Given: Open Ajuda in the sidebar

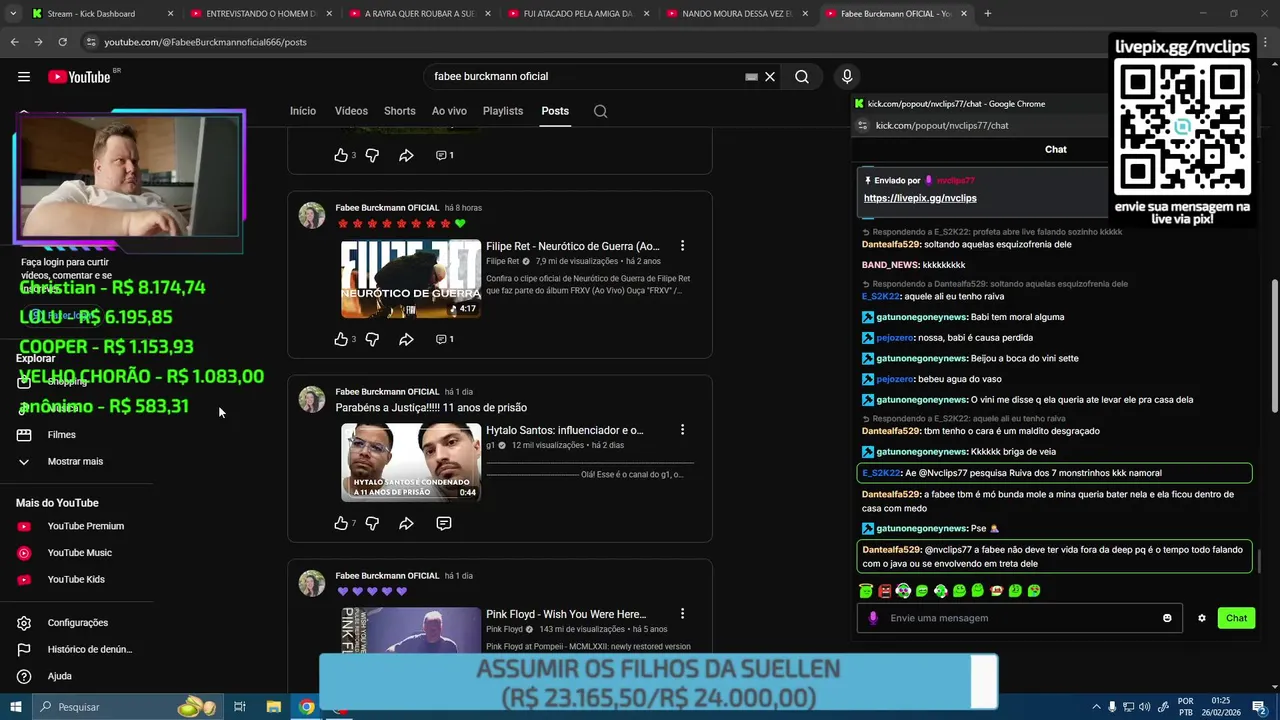Looking at the screenshot, I should [60, 676].
